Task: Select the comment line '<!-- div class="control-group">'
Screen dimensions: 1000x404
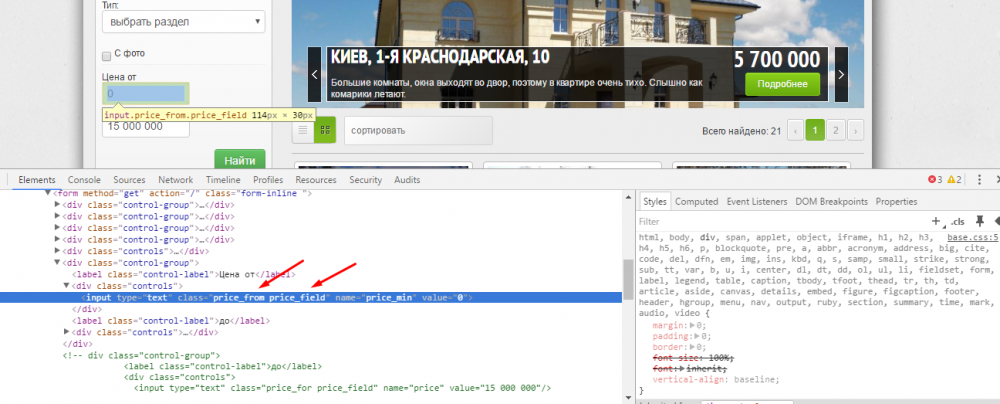Action: pyautogui.click(x=141, y=355)
